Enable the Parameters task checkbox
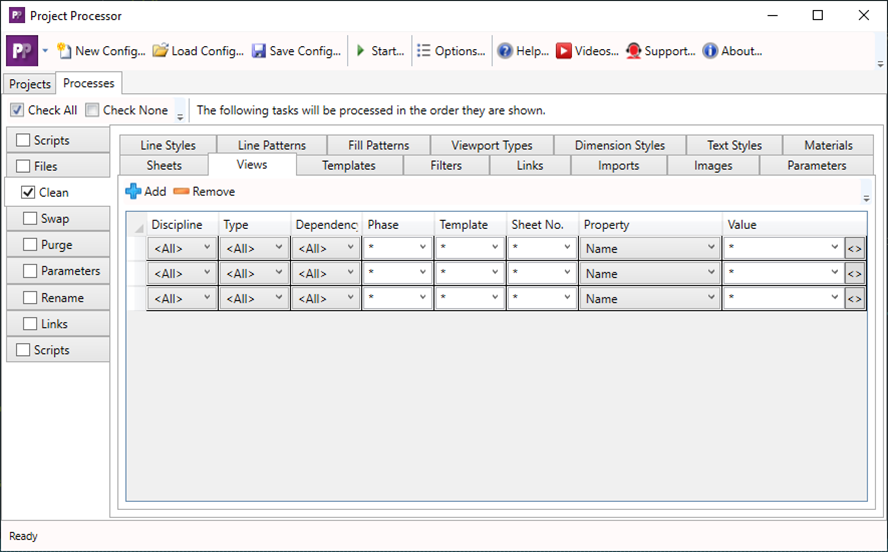This screenshot has height=552, width=888. (30, 271)
